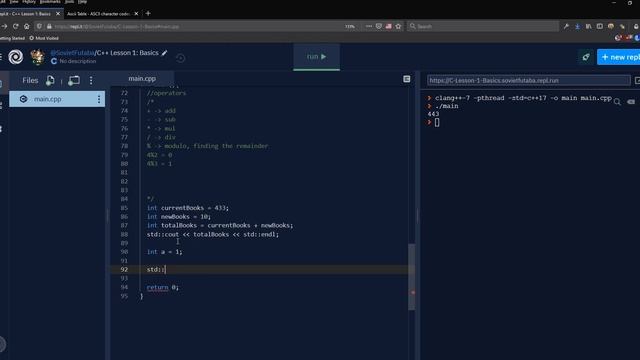Open main.cpp file options menu
This screenshot has height=360, width=640.
pos(99,99)
